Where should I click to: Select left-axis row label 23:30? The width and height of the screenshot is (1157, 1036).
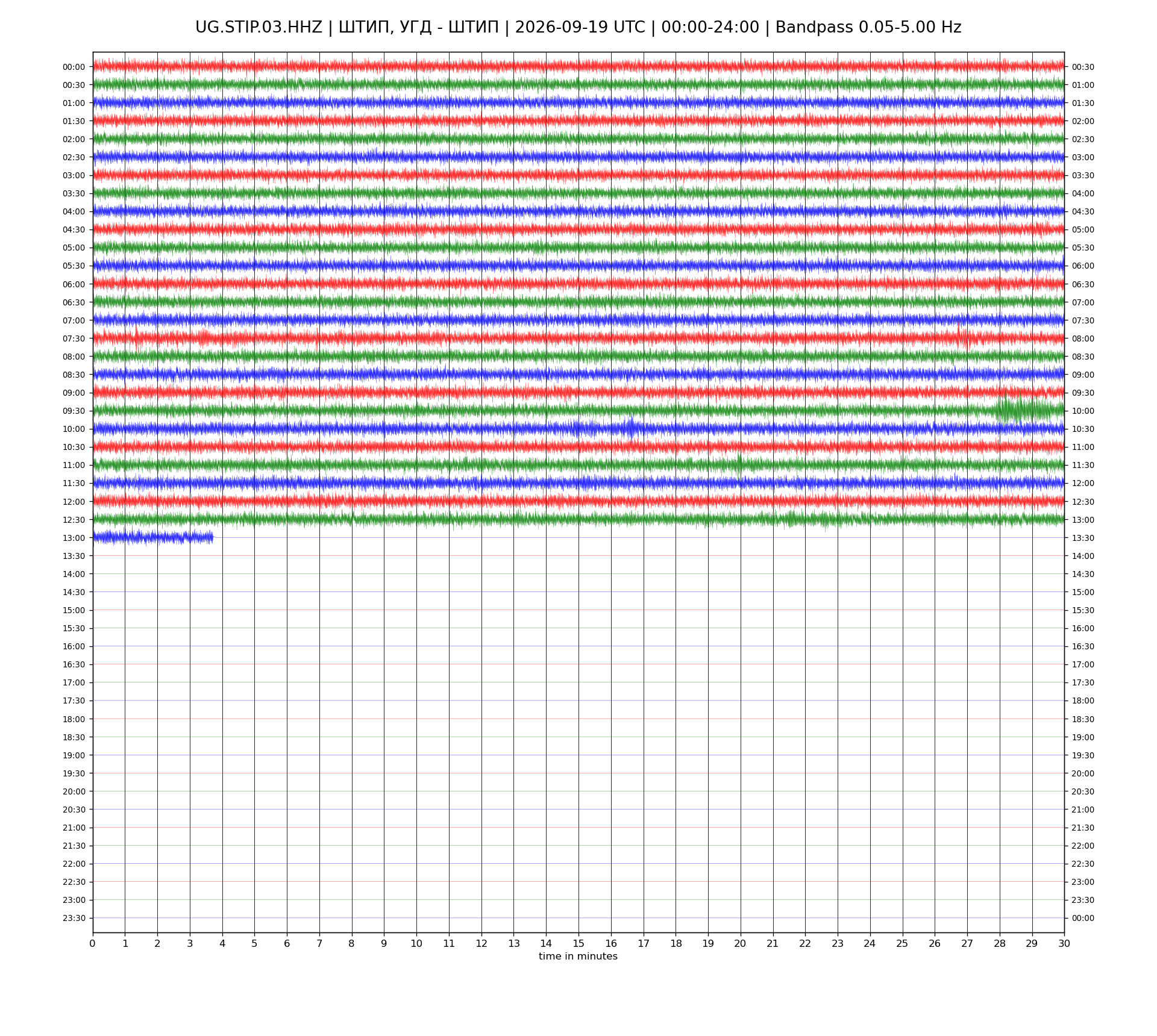tap(74, 918)
